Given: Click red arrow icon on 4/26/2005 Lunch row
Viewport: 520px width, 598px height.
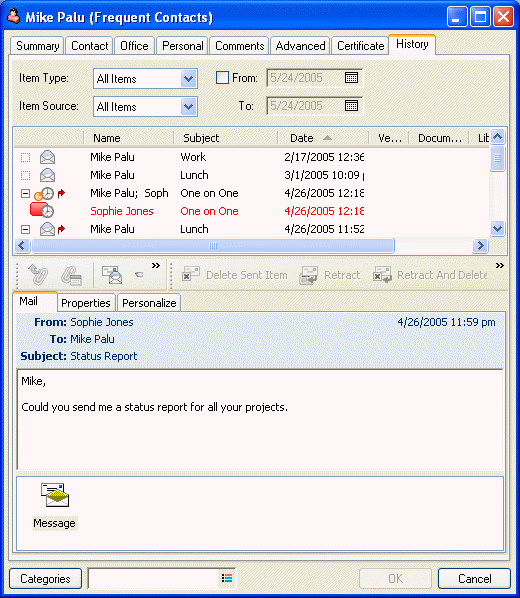Looking at the screenshot, I should 61,230.
